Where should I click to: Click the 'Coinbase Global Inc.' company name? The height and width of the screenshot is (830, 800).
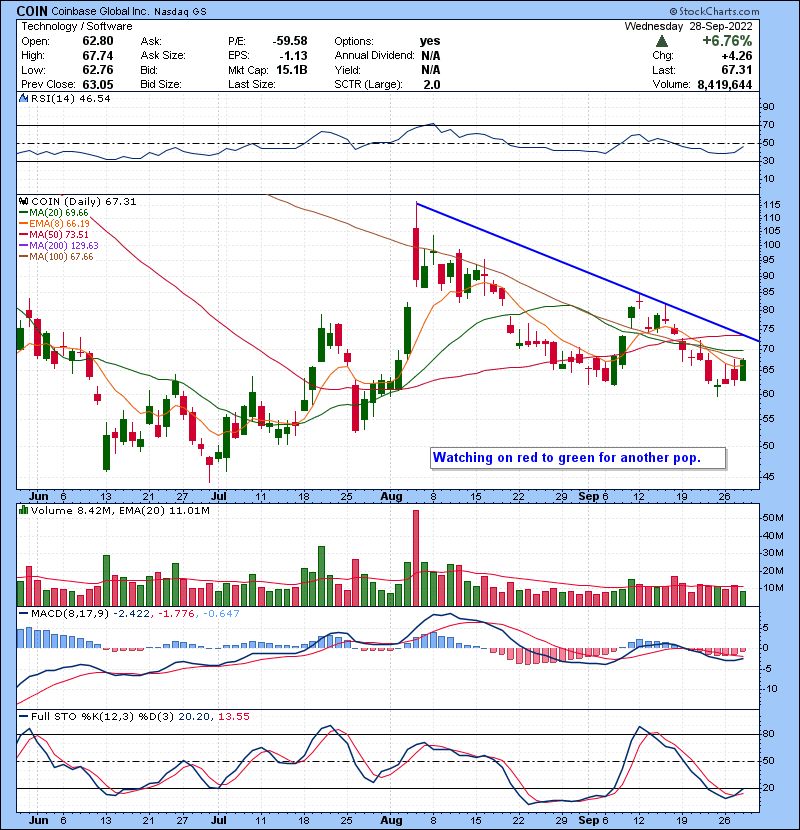(101, 11)
